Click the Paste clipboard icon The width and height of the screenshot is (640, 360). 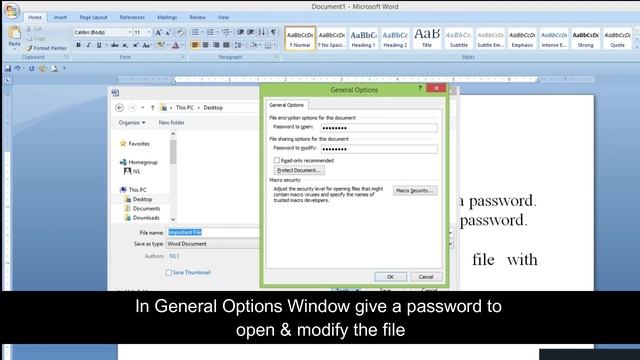(x=14, y=33)
